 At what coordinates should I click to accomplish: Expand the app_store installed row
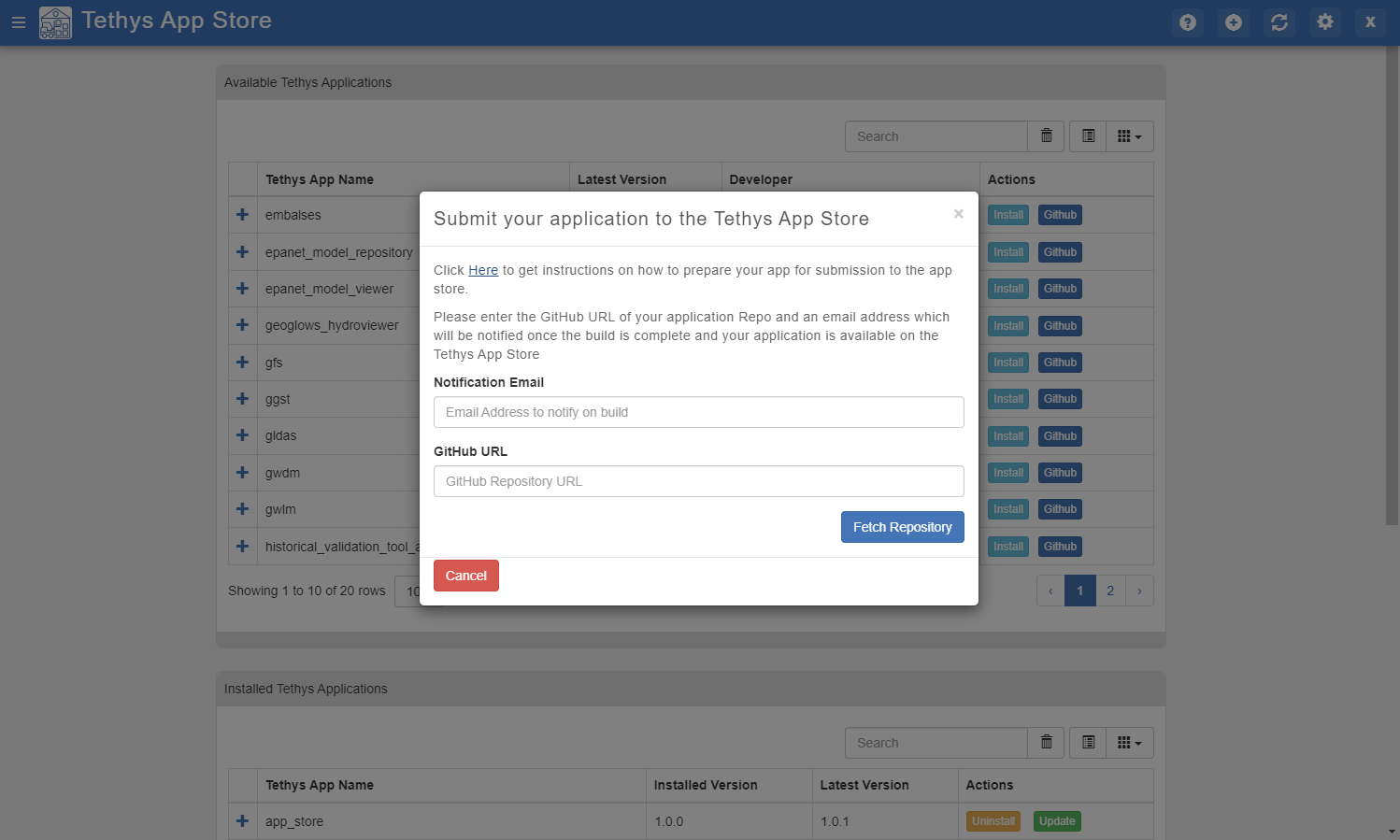click(243, 821)
